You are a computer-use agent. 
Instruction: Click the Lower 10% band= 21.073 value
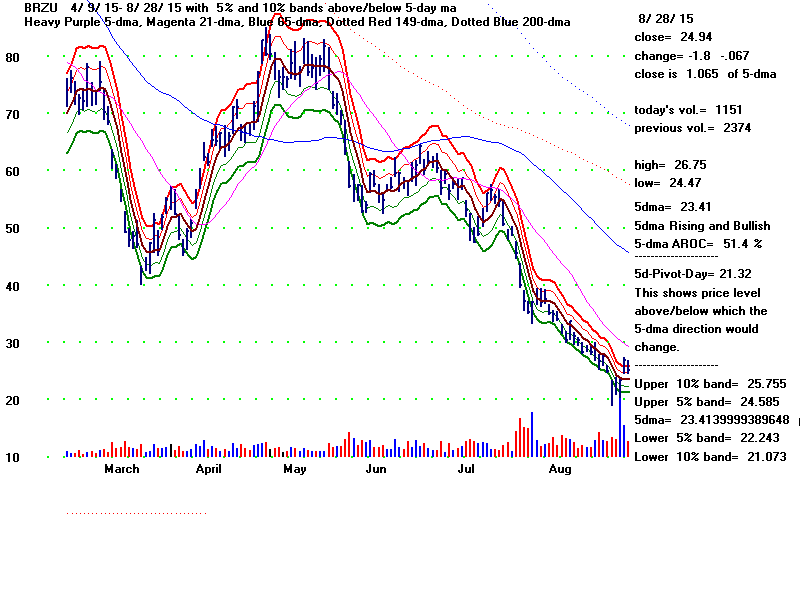(x=705, y=457)
